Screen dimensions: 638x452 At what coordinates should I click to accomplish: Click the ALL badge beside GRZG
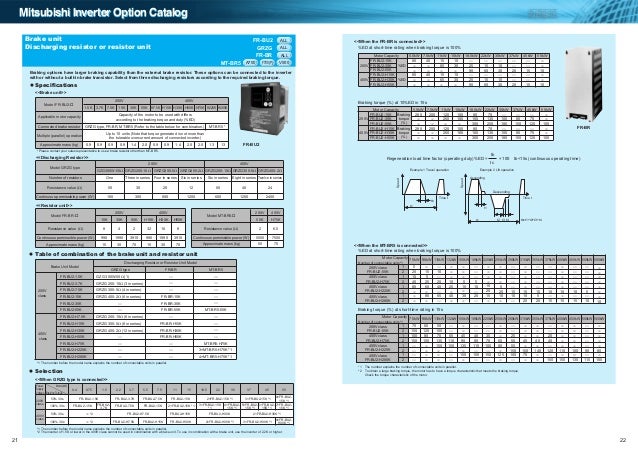[284, 48]
